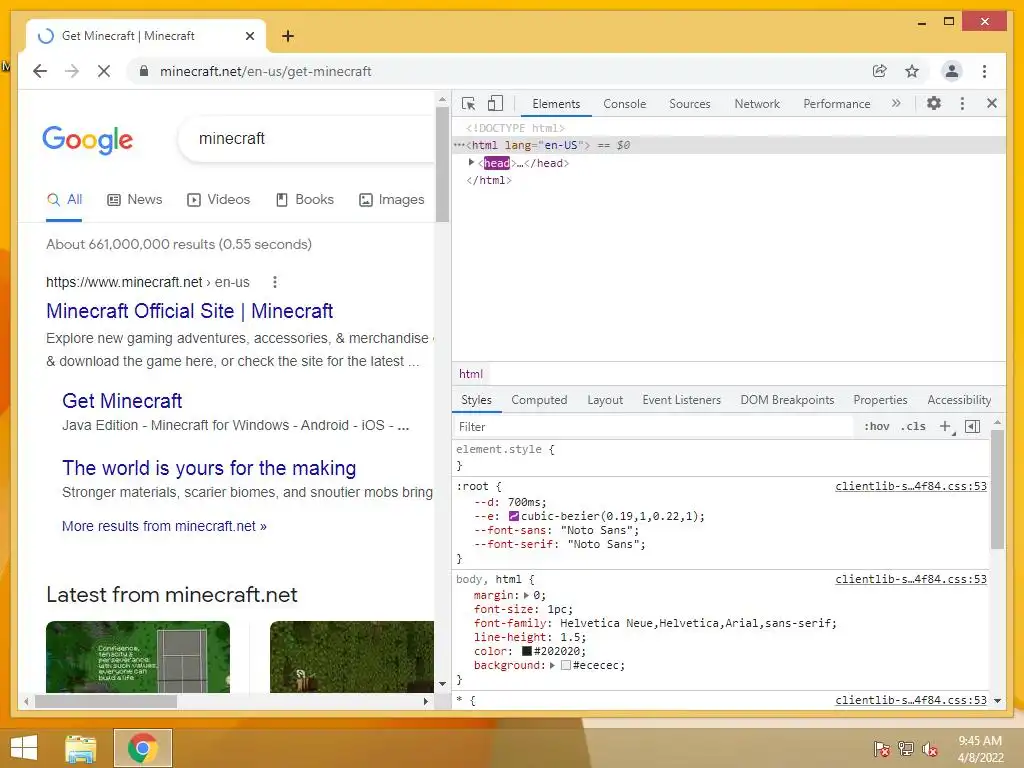Screen dimensions: 1024x768
Task: Open the Accessibility tab
Action: coord(959,400)
